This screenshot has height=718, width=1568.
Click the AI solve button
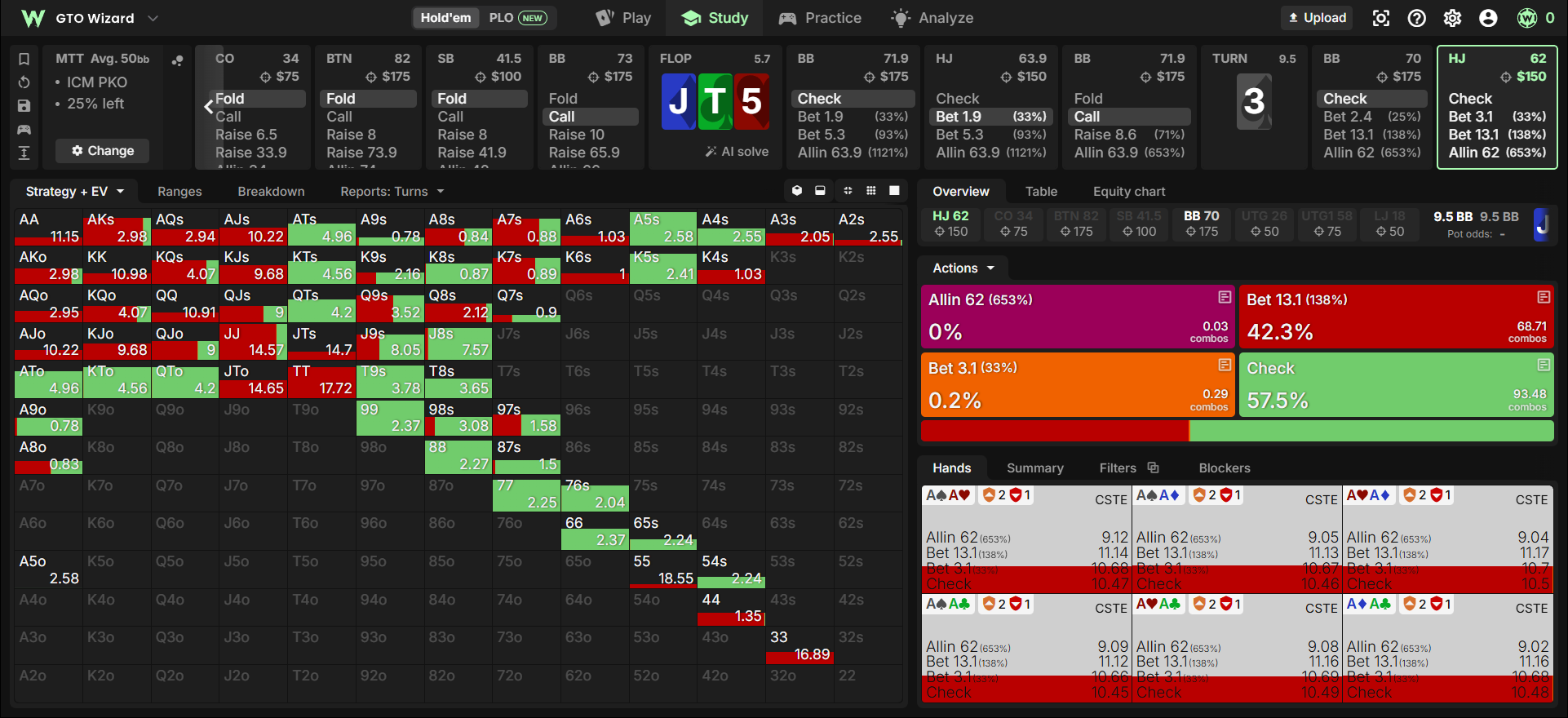pos(737,151)
